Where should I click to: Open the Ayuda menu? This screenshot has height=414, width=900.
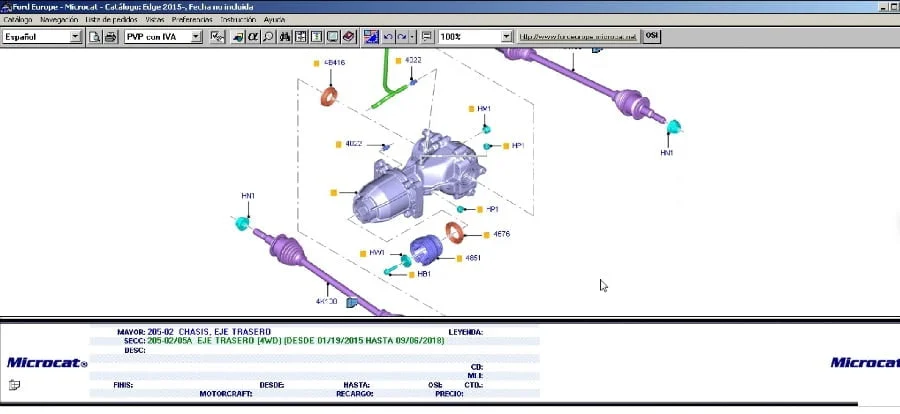pyautogui.click(x=274, y=20)
